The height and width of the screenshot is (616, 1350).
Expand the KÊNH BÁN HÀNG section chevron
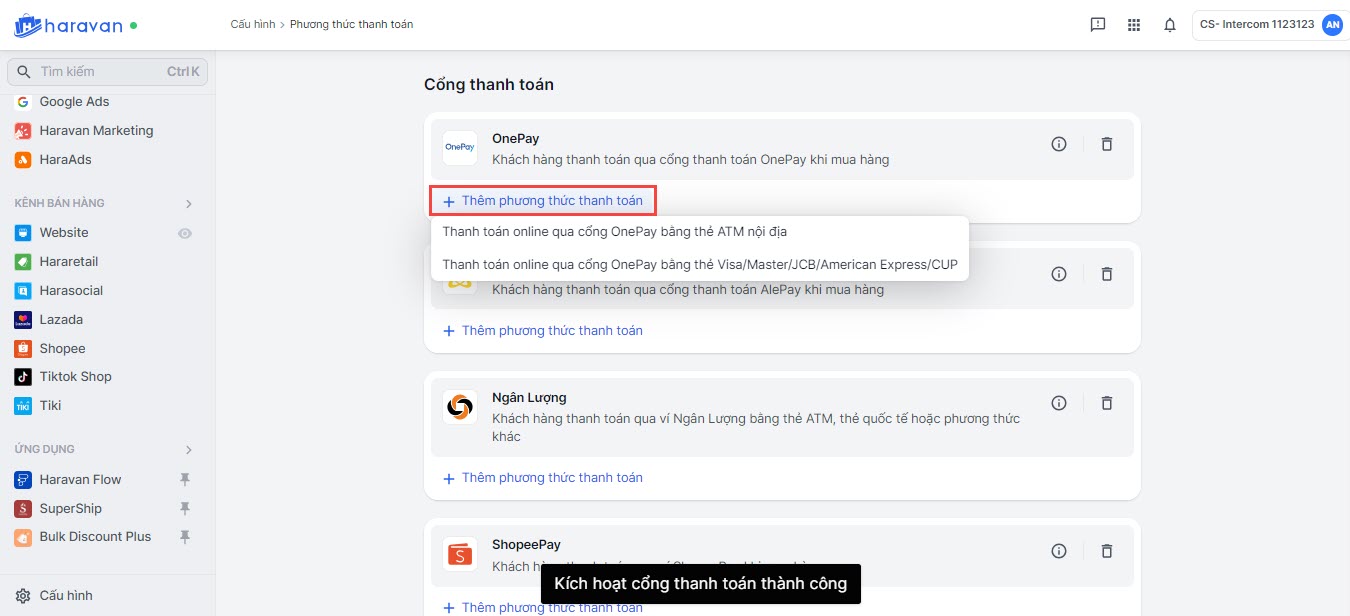(x=188, y=204)
